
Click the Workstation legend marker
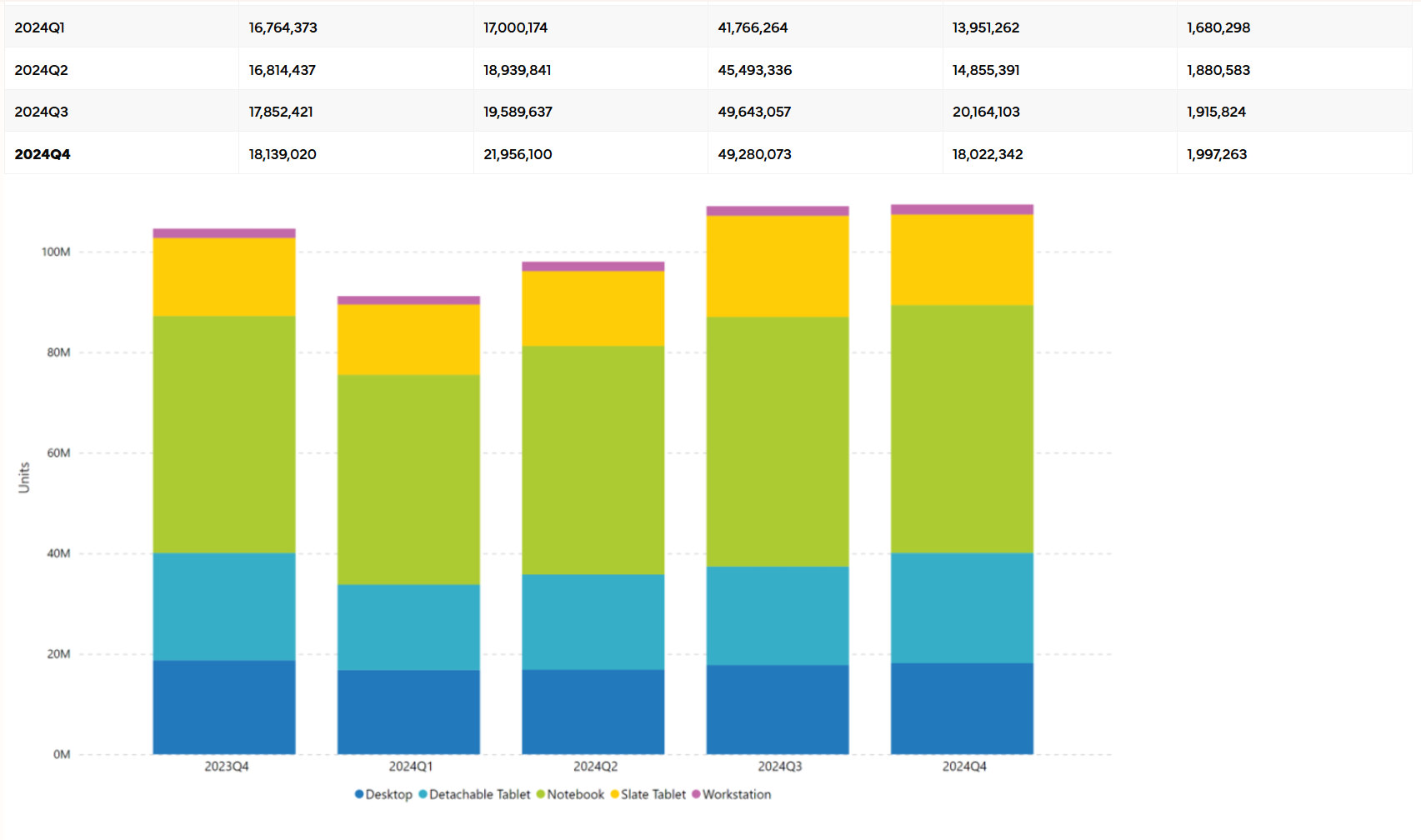point(696,794)
